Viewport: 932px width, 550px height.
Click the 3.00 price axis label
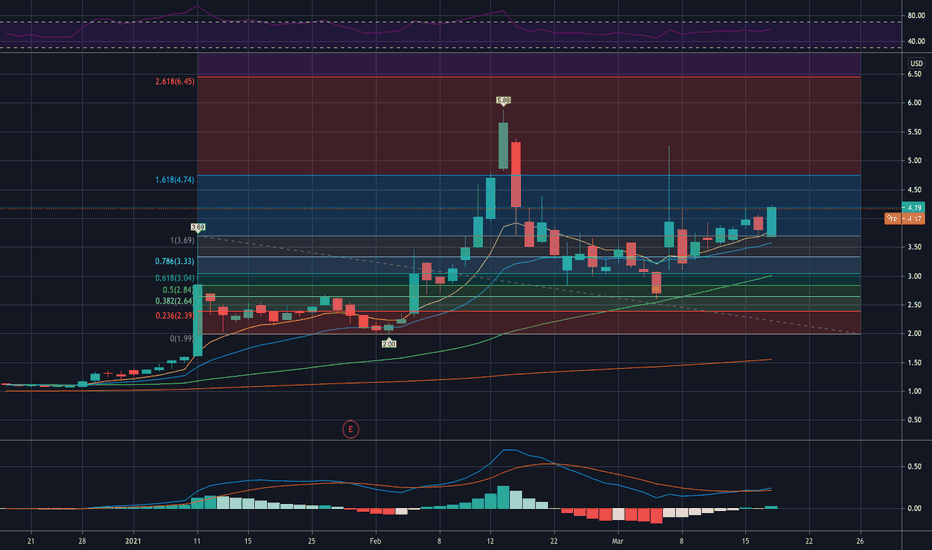(914, 276)
